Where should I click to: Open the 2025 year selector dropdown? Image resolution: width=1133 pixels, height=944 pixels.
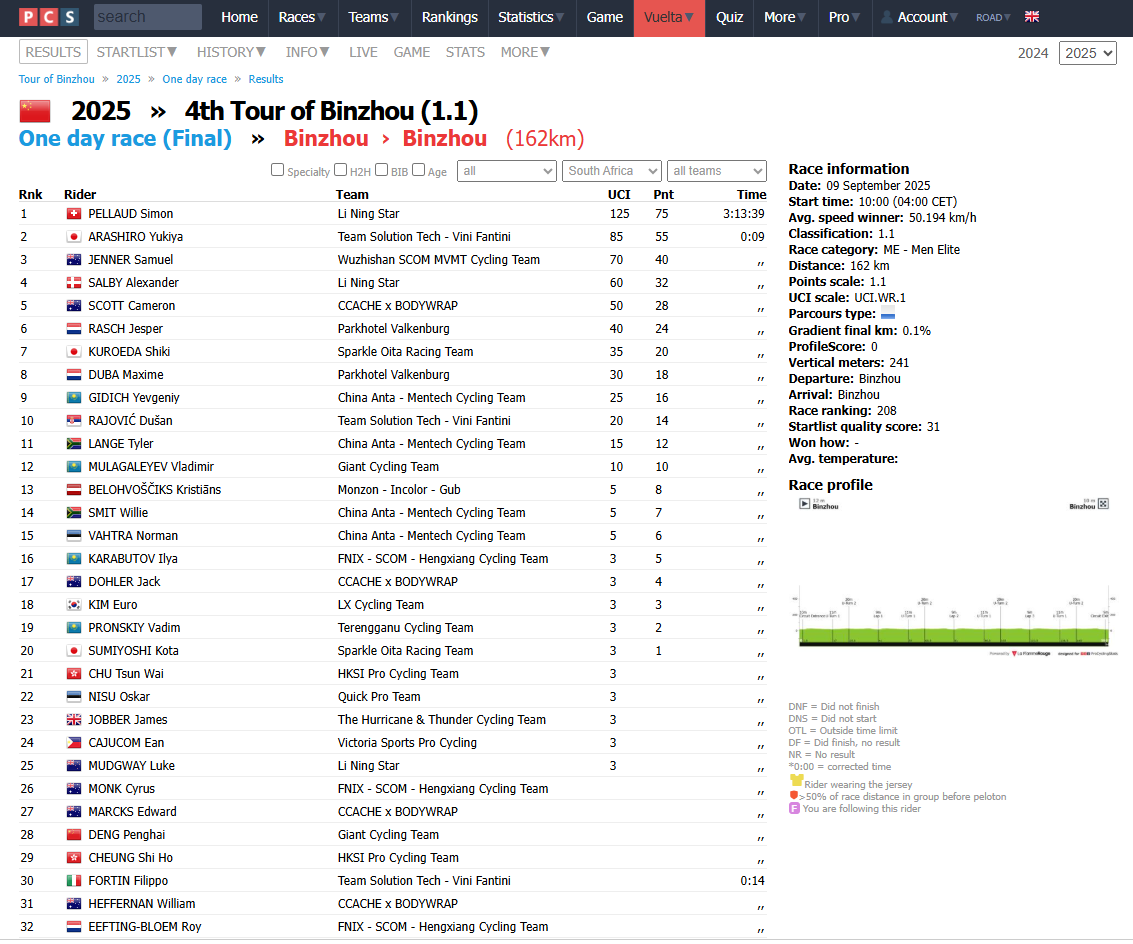1087,53
